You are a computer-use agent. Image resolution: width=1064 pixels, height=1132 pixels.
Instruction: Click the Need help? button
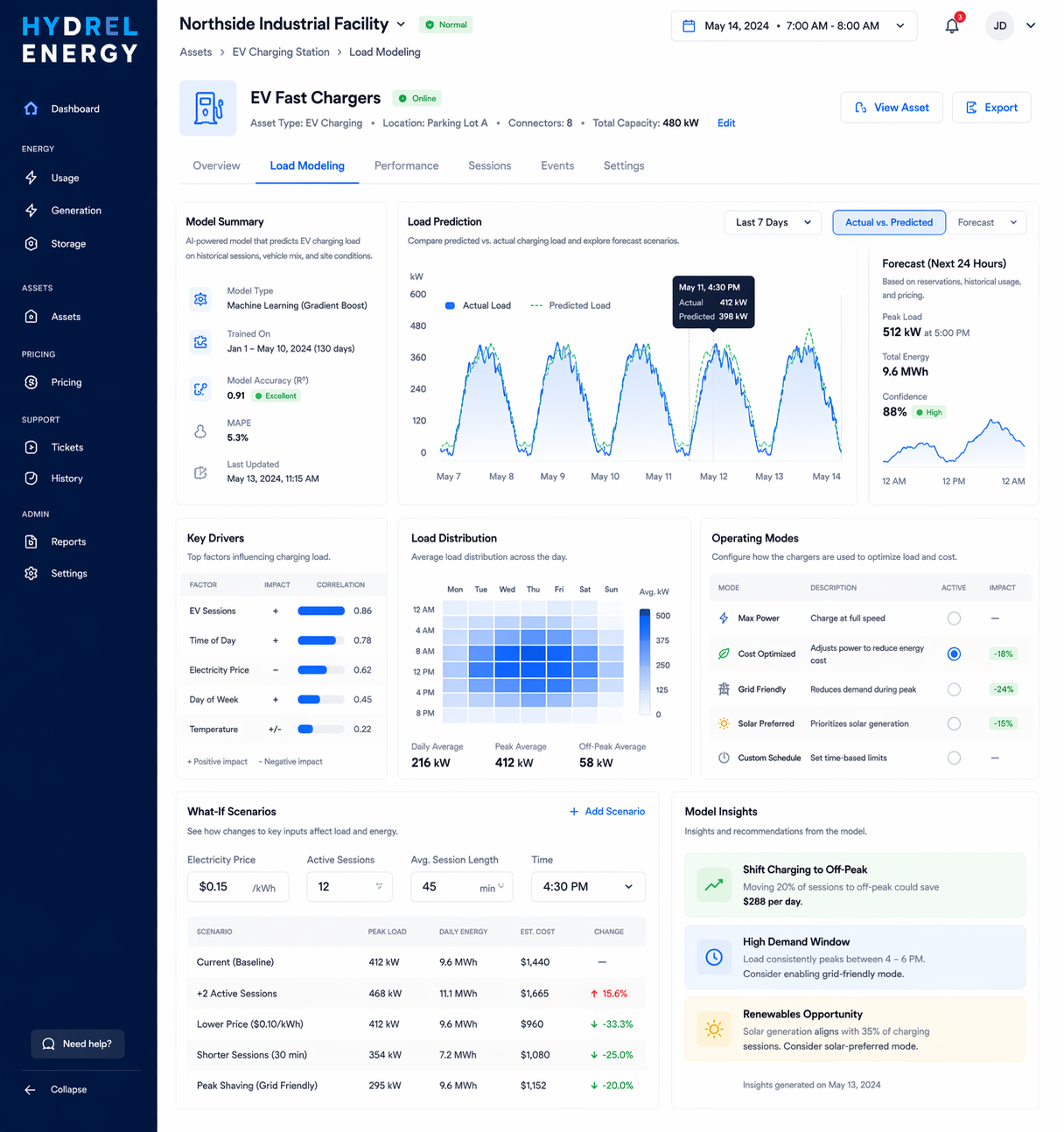pos(78,1044)
